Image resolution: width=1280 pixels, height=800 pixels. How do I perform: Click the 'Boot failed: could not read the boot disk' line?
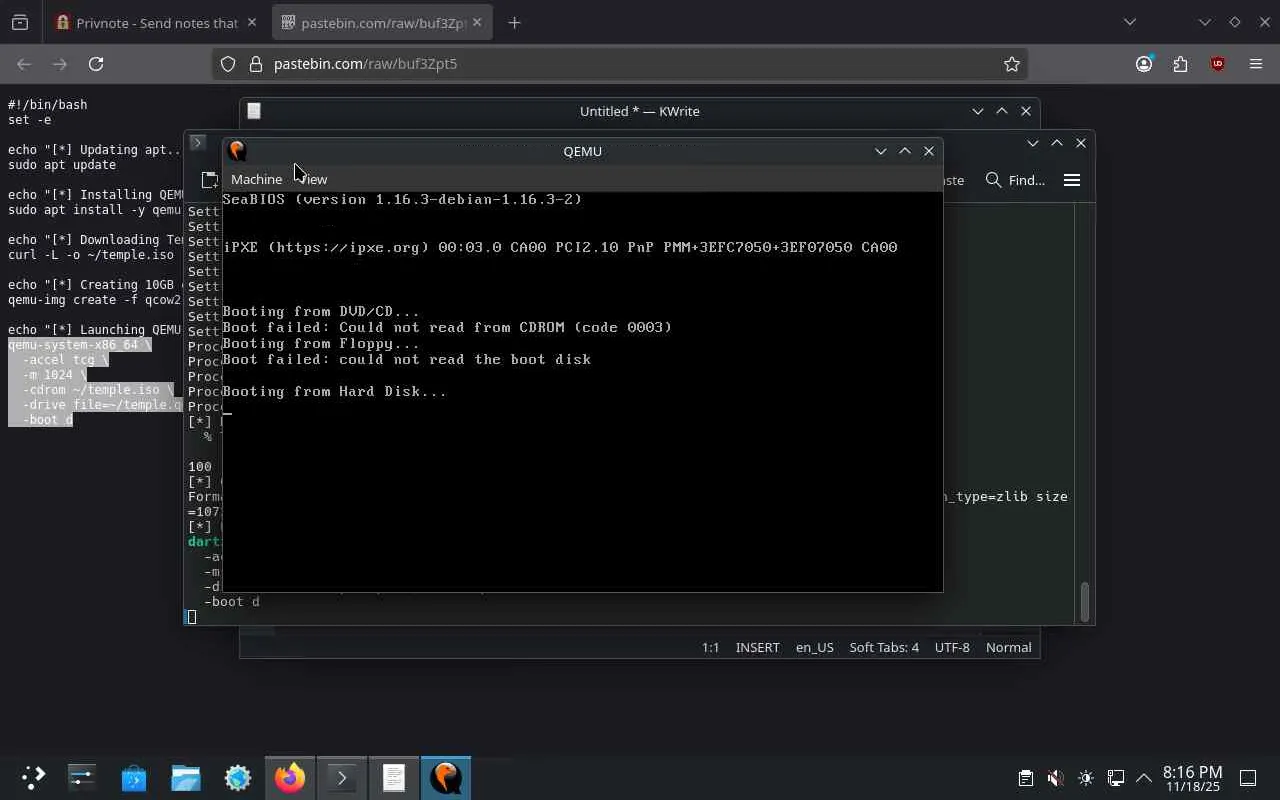coord(406,359)
